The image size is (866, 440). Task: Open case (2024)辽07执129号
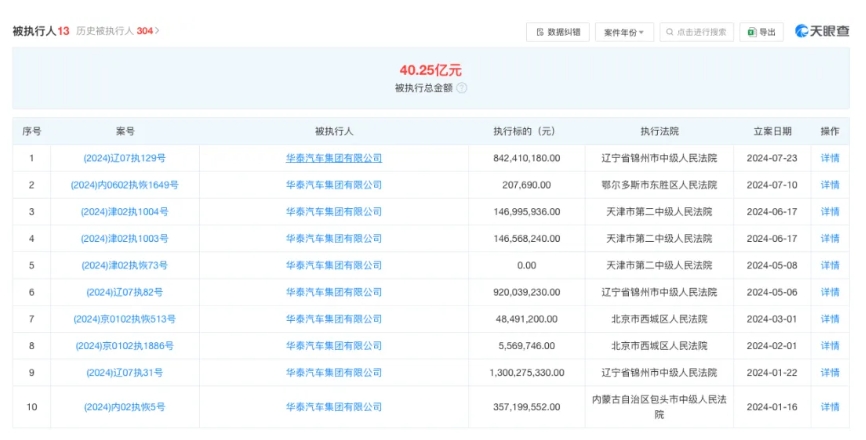coord(124,158)
